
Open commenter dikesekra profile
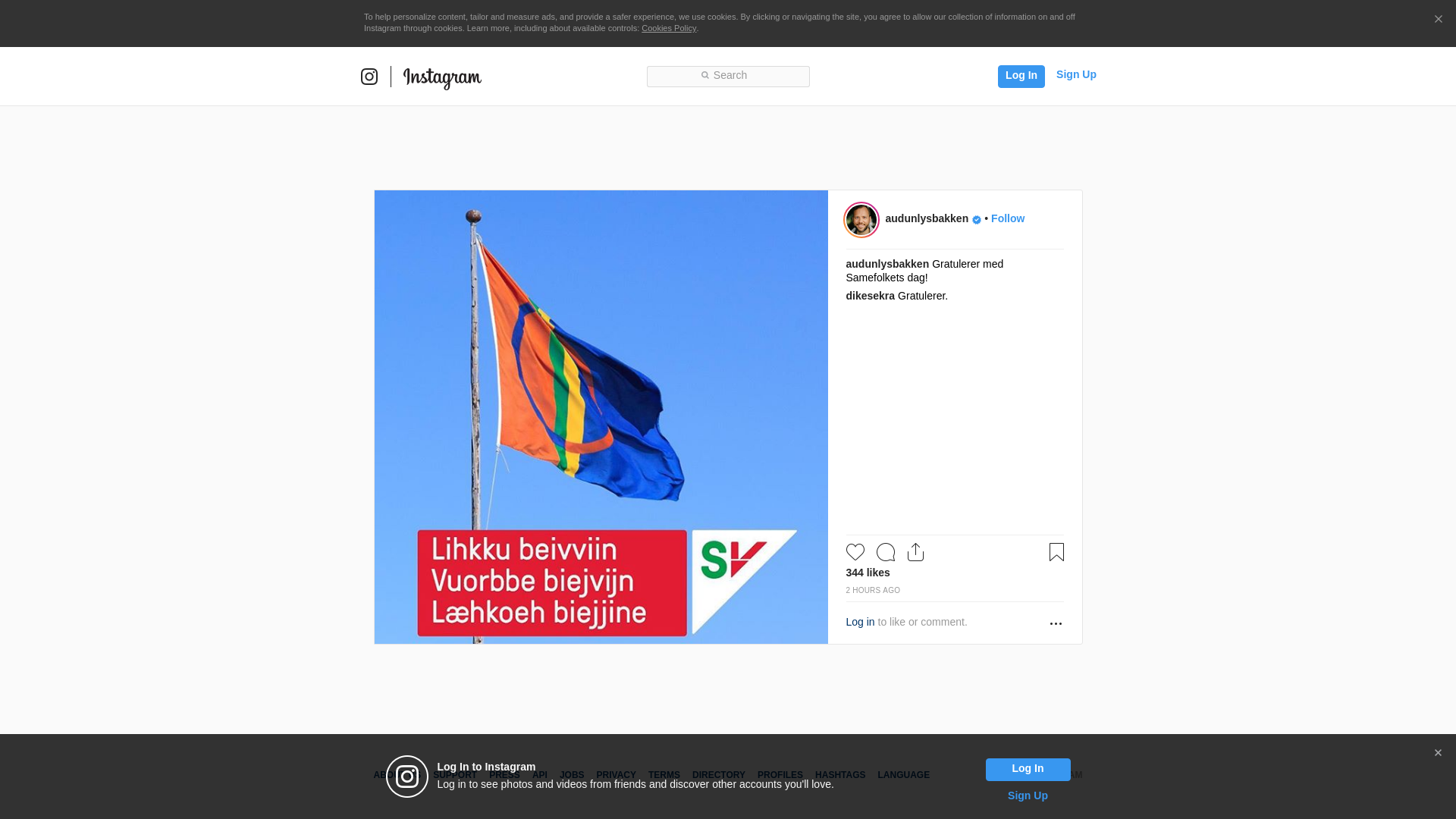(870, 296)
